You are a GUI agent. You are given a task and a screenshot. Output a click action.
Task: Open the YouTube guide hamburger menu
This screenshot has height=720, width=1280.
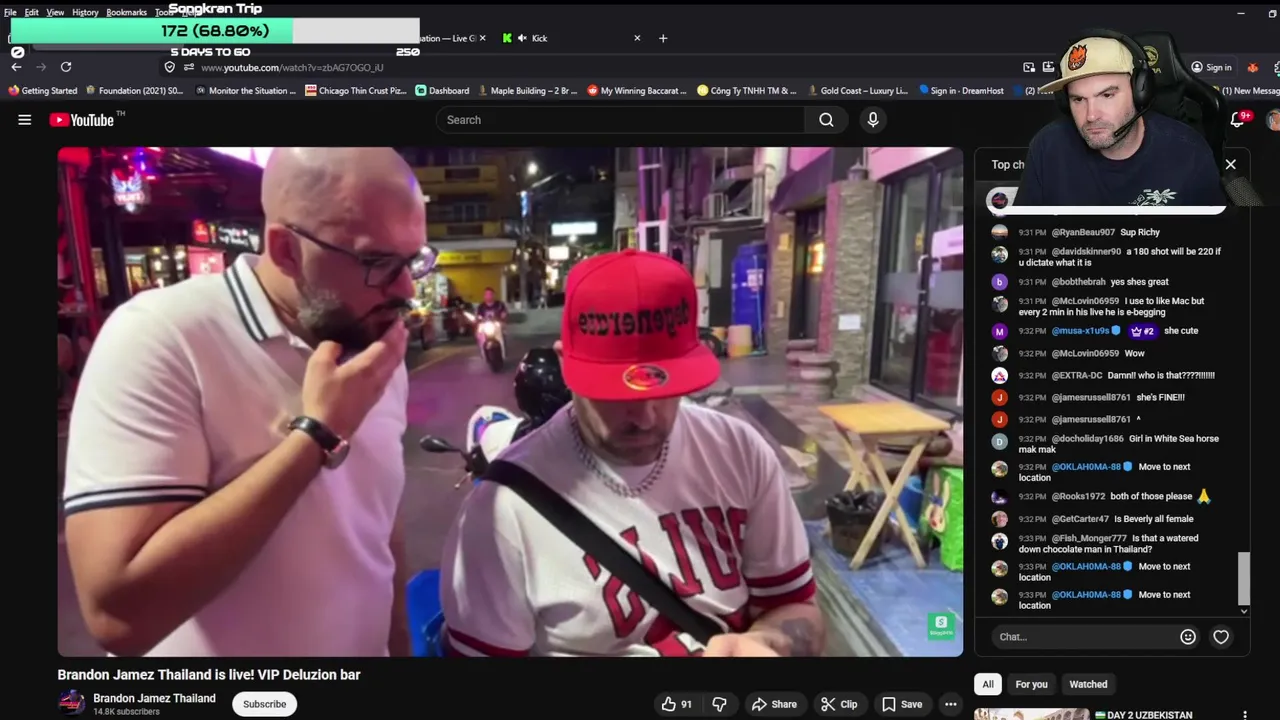[24, 120]
